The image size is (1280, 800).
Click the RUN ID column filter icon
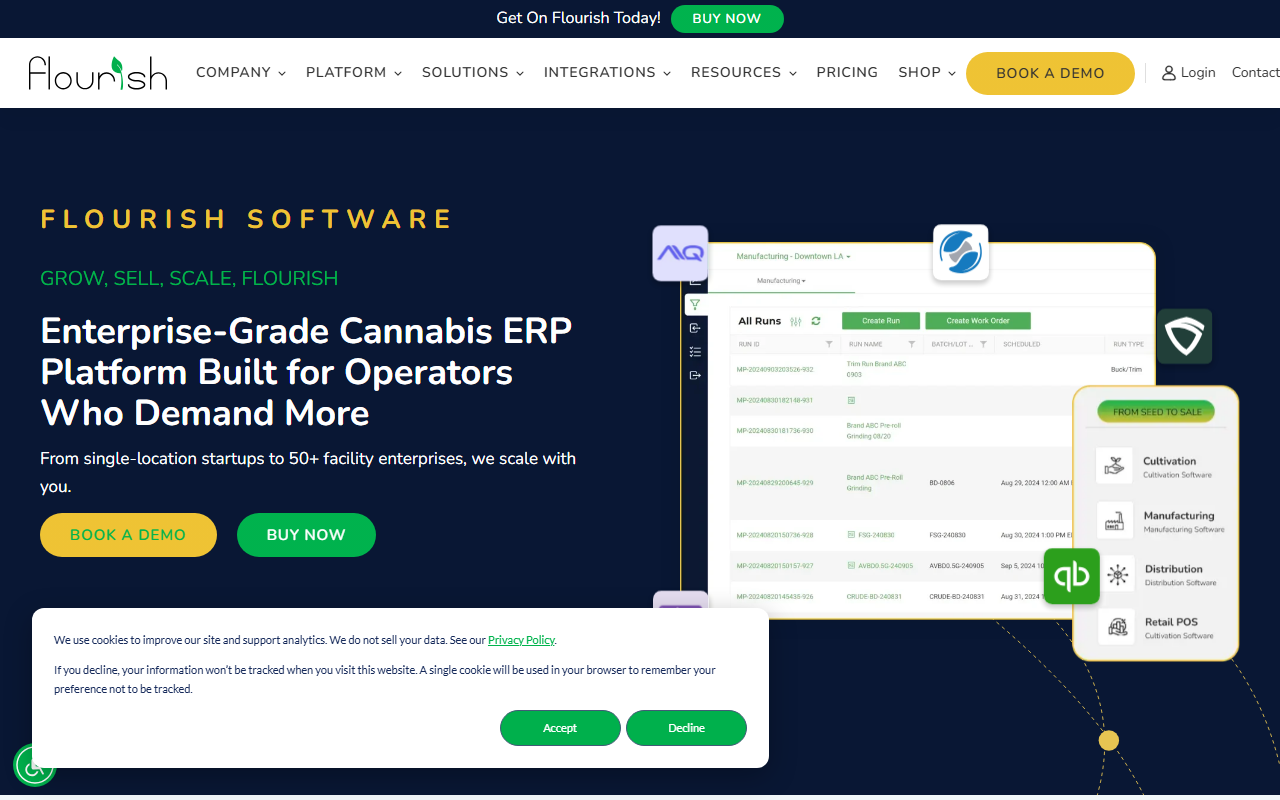829,344
